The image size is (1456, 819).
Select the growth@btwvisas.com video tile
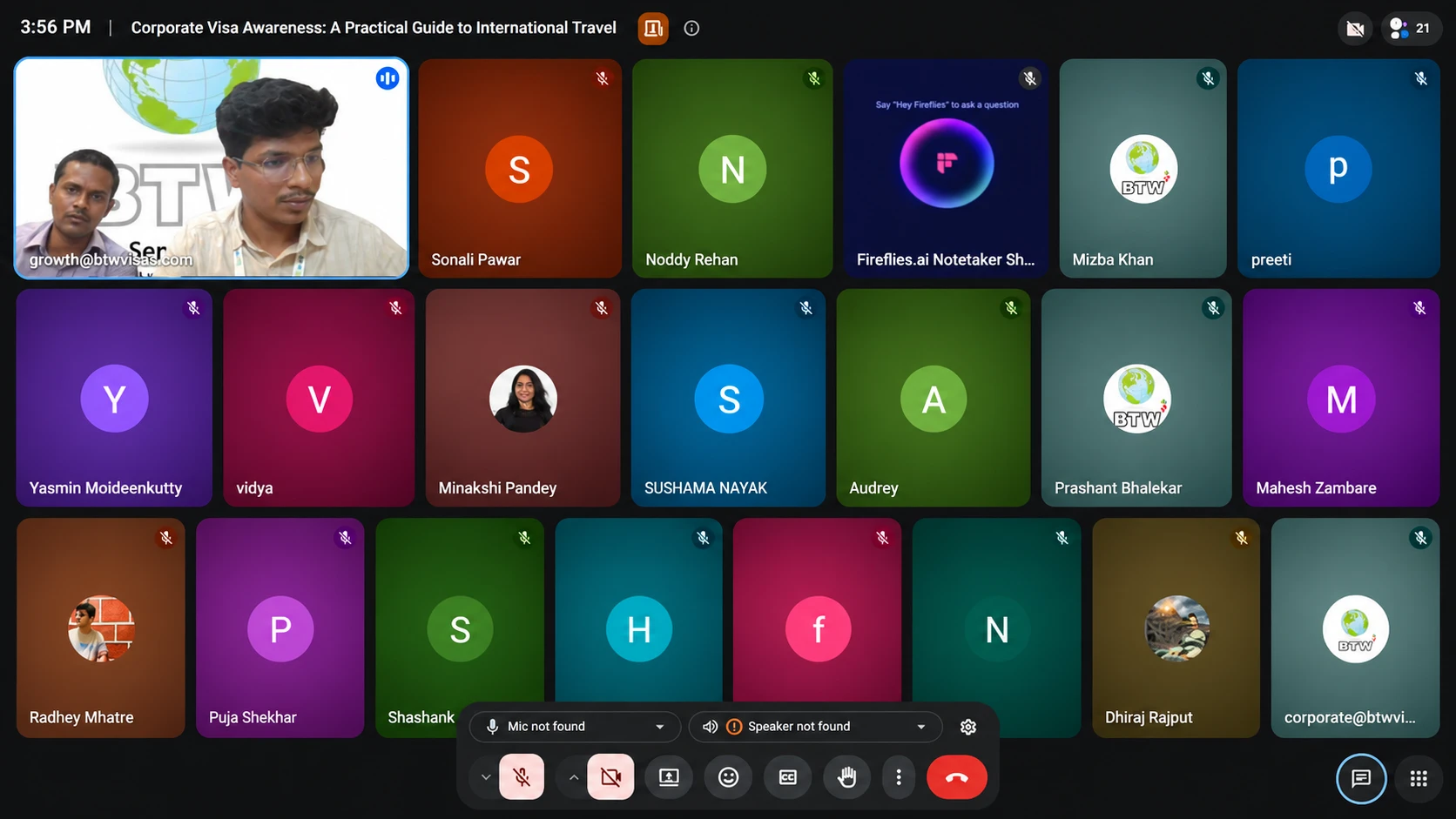tap(212, 168)
